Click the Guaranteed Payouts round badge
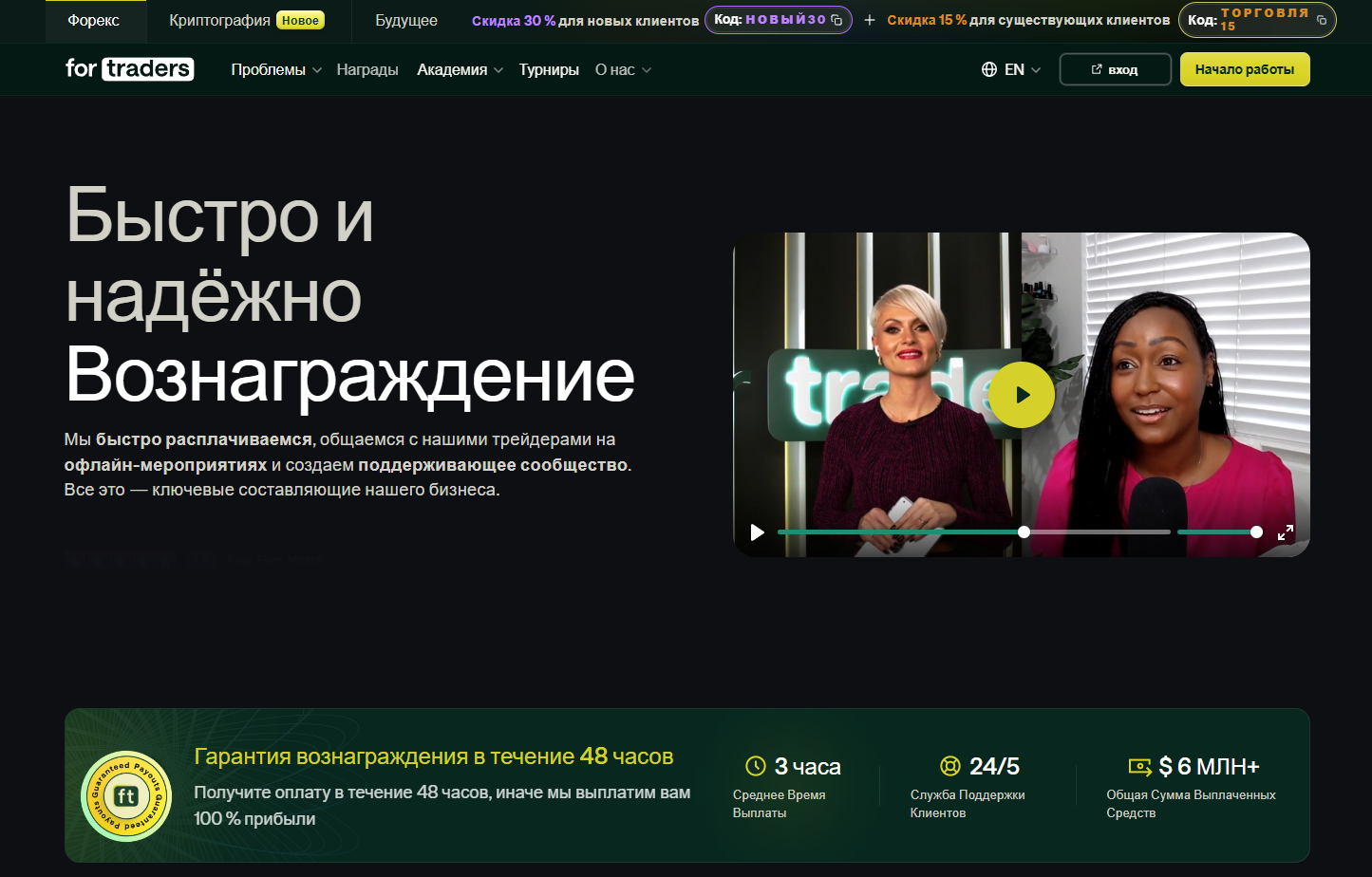Viewport: 1372px width, 877px height. [126, 795]
